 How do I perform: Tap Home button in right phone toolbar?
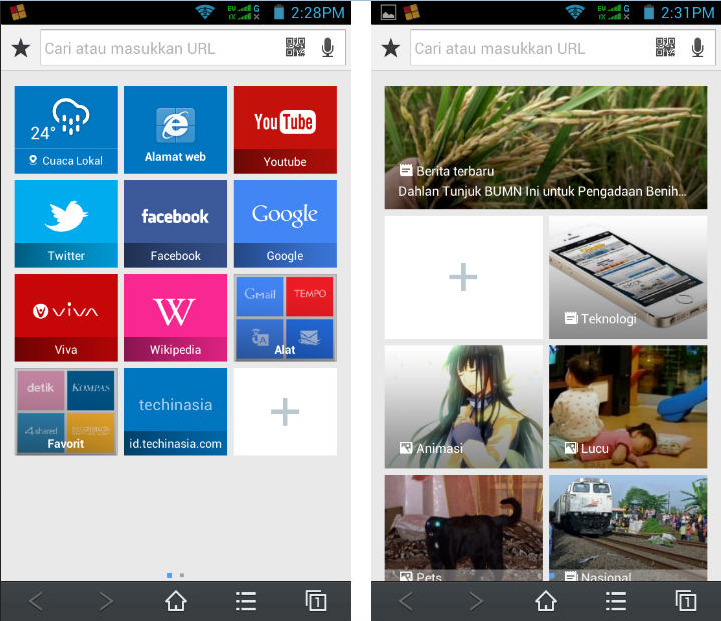click(545, 601)
